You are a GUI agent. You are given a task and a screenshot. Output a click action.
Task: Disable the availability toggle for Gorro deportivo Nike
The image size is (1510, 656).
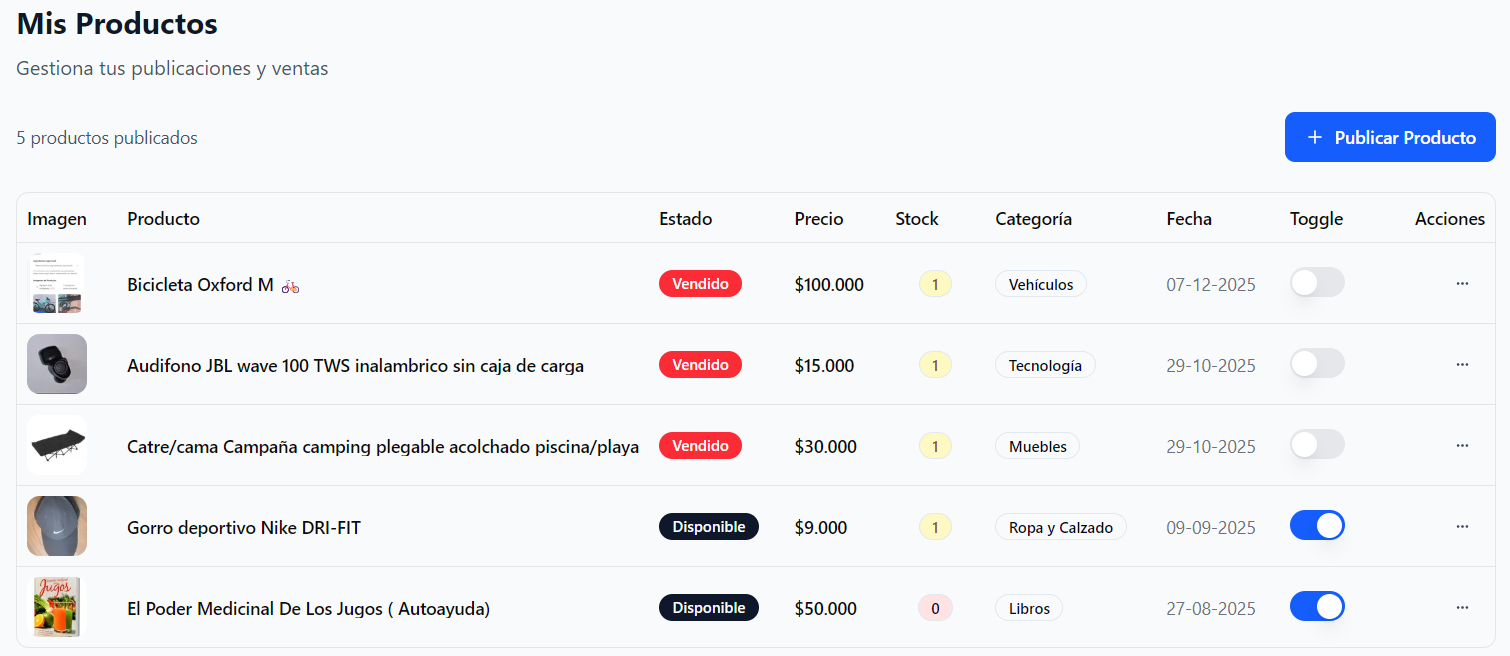point(1317,525)
